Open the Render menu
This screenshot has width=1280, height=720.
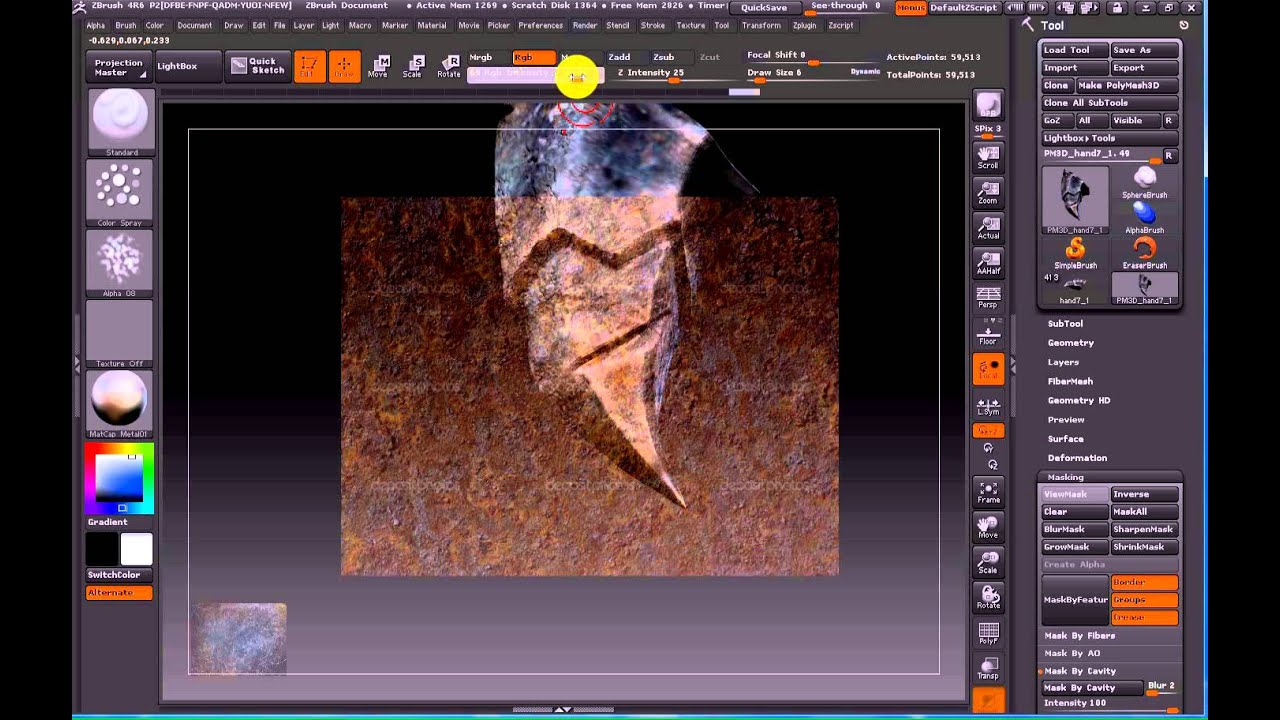click(585, 25)
